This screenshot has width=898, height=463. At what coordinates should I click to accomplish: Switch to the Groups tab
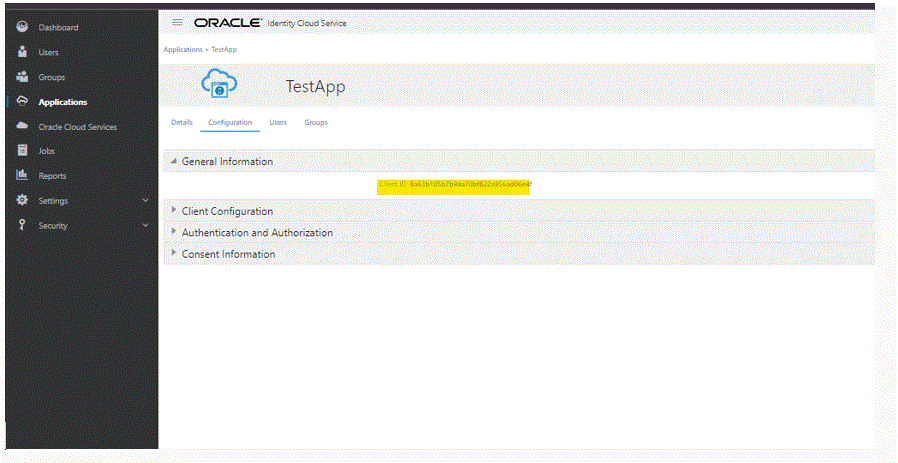coord(316,123)
